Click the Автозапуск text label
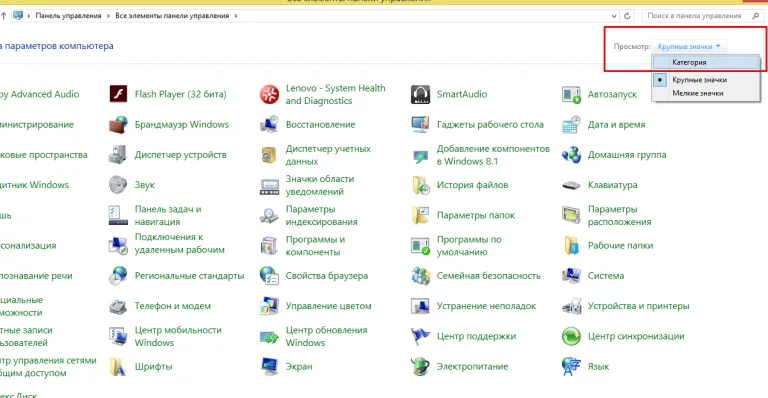 pyautogui.click(x=612, y=94)
